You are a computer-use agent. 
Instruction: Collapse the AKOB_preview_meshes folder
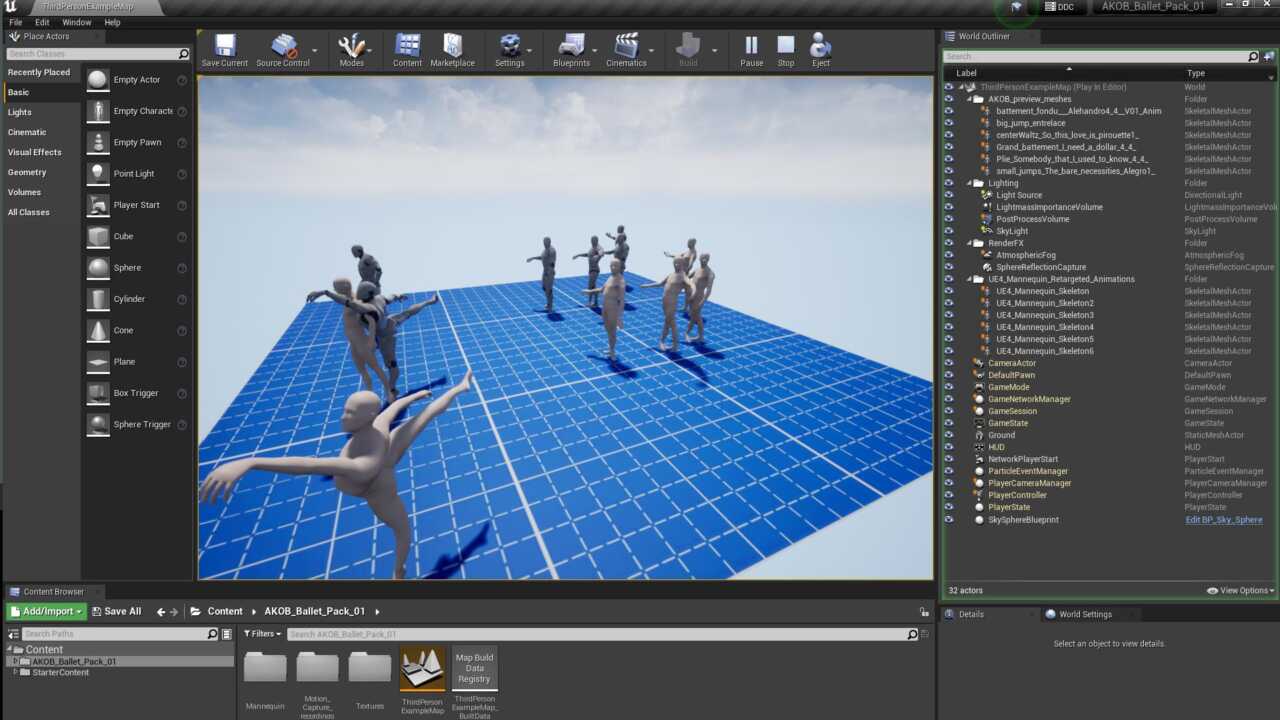pyautogui.click(x=969, y=99)
